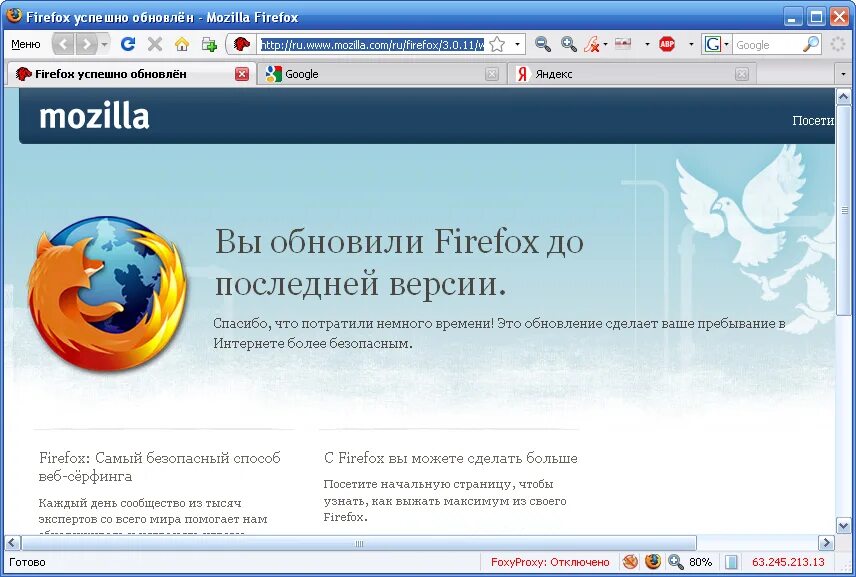
Task: Open the Меню menu
Action: (x=26, y=44)
